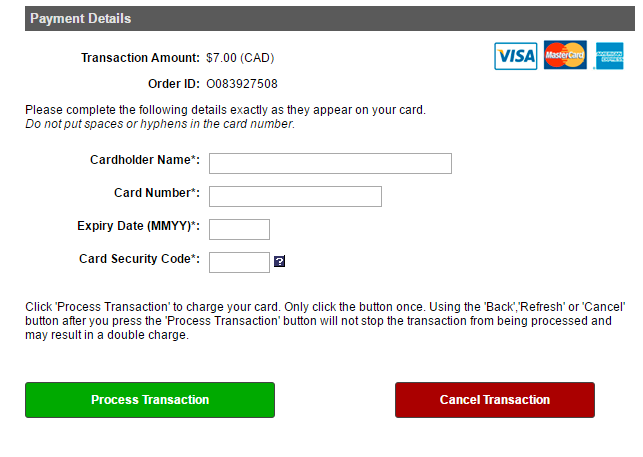The image size is (643, 457).
Task: Click the $7.00 (CAD) transaction amount
Action: (x=240, y=58)
